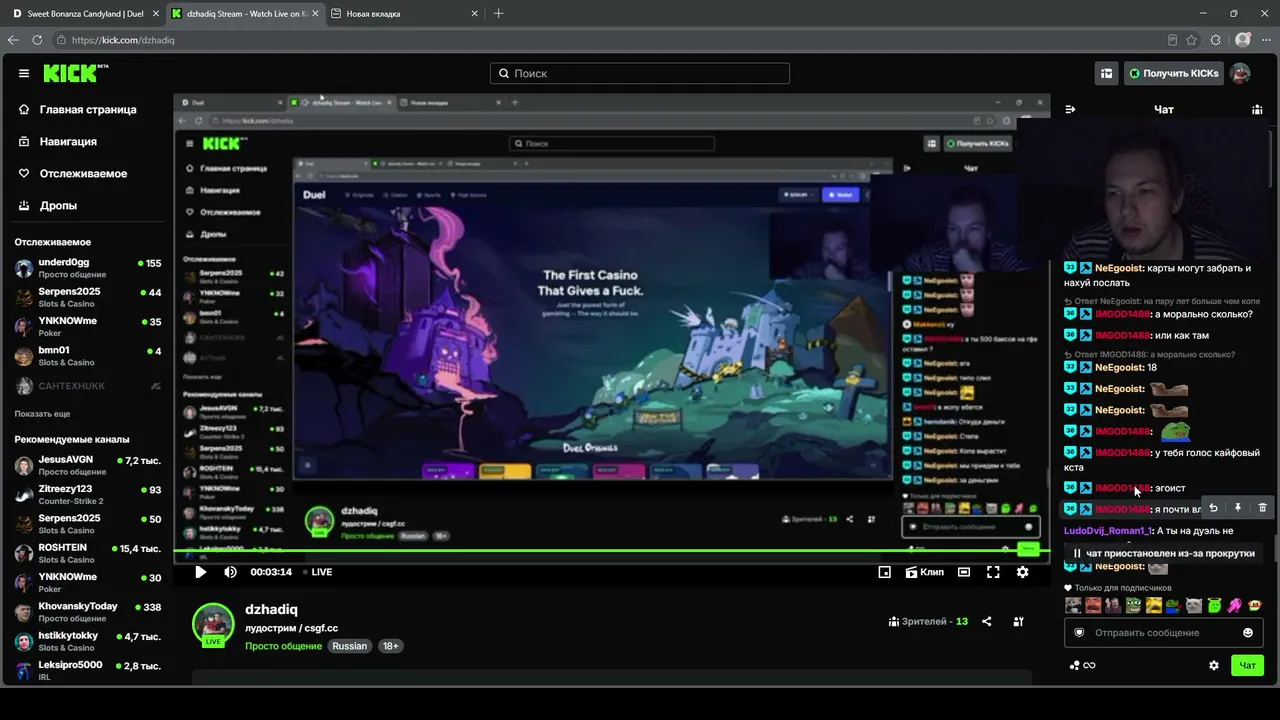Open ROSHTEIN recommended channel
Viewport: 1280px width, 720px height.
(x=88, y=553)
